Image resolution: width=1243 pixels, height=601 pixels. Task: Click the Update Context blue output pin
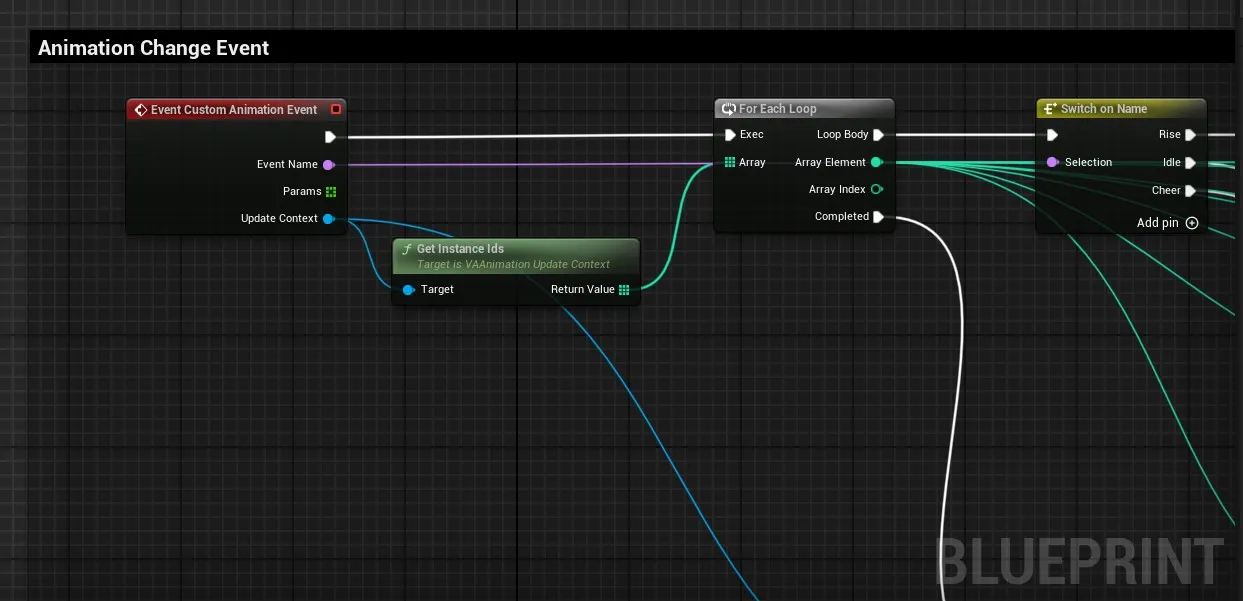click(328, 219)
